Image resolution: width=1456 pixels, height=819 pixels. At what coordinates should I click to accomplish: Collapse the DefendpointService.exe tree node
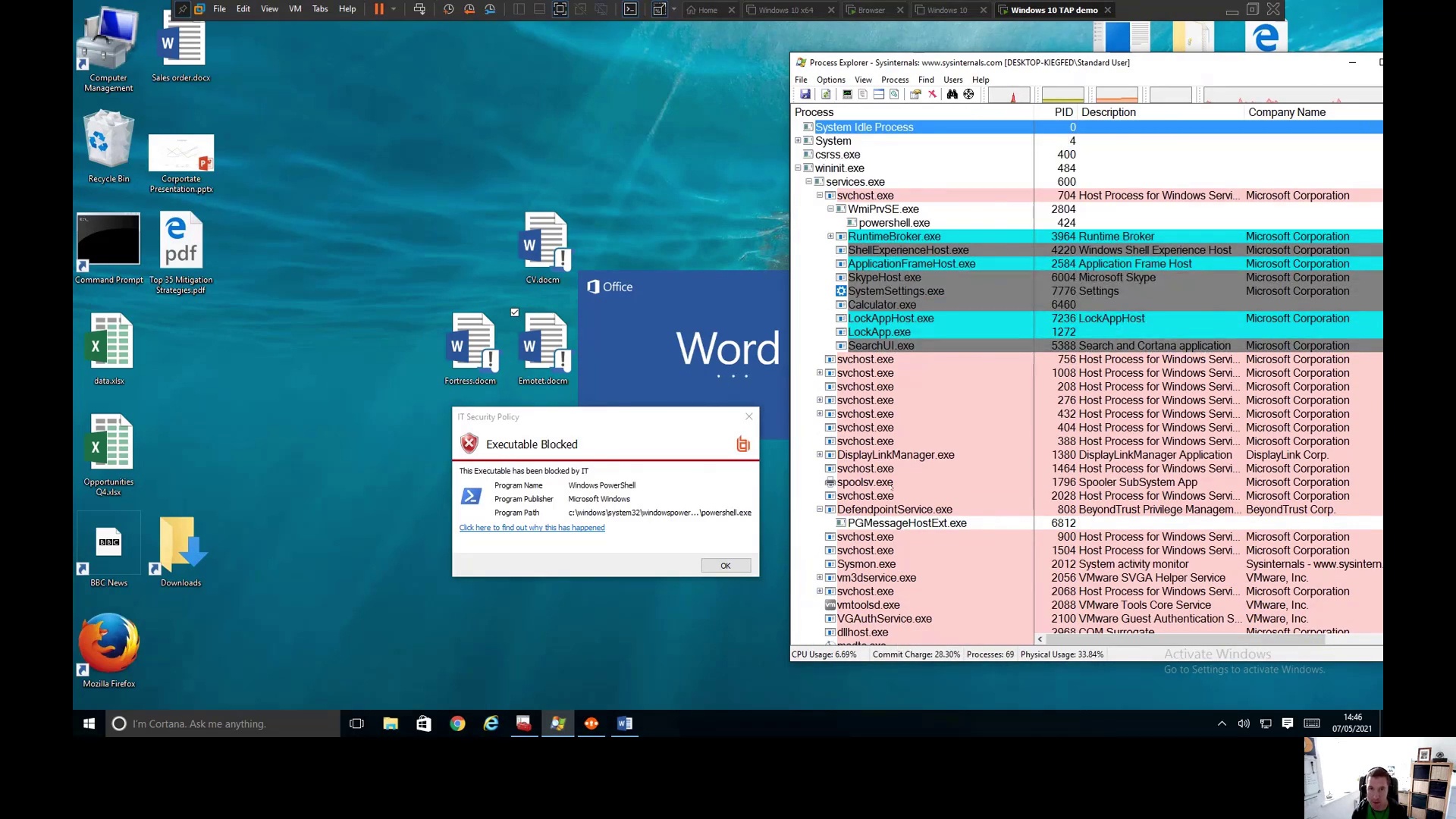pyautogui.click(x=820, y=510)
